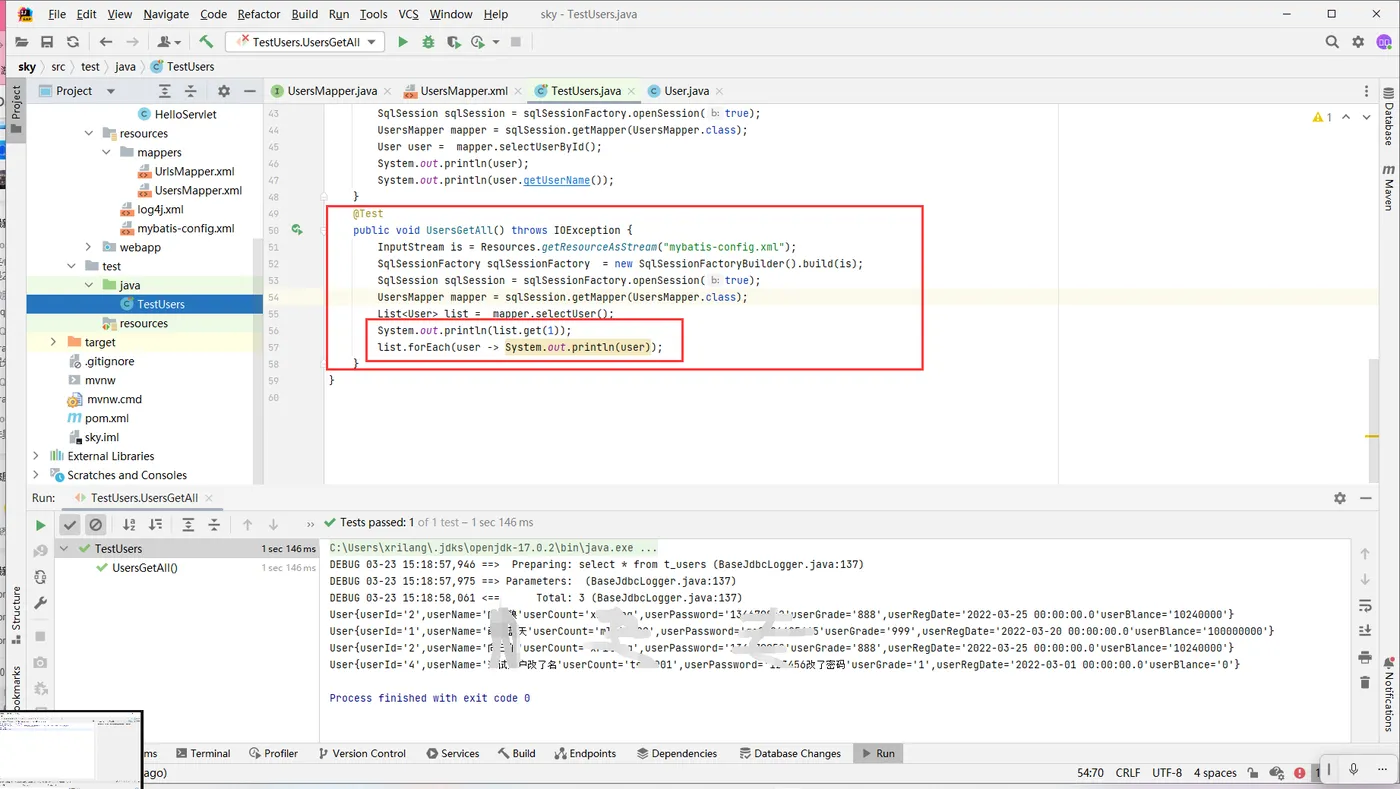Expand all test results in Run toolbar
The height and width of the screenshot is (789, 1400).
[x=188, y=524]
